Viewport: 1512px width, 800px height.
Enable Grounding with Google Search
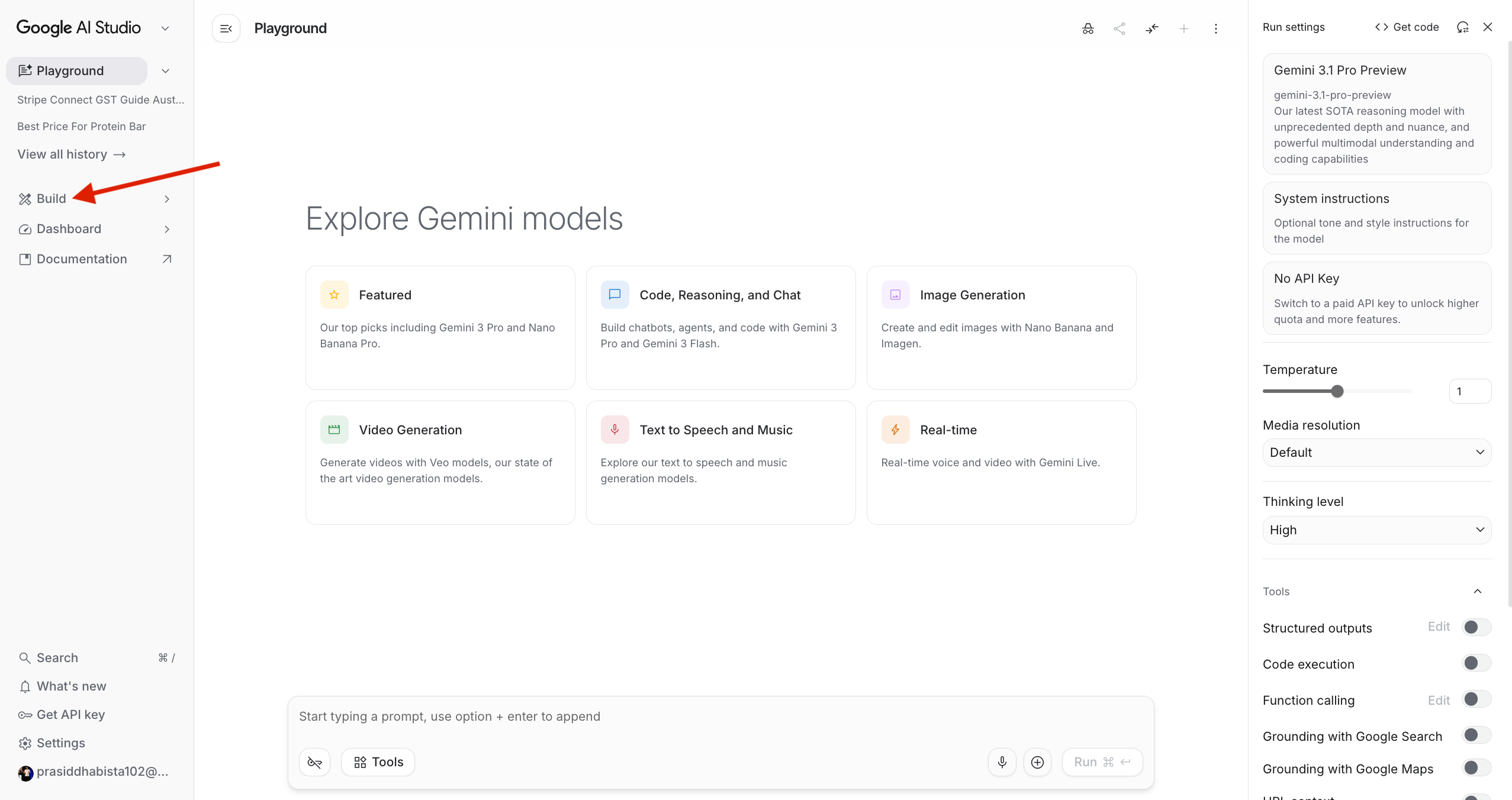point(1476,736)
